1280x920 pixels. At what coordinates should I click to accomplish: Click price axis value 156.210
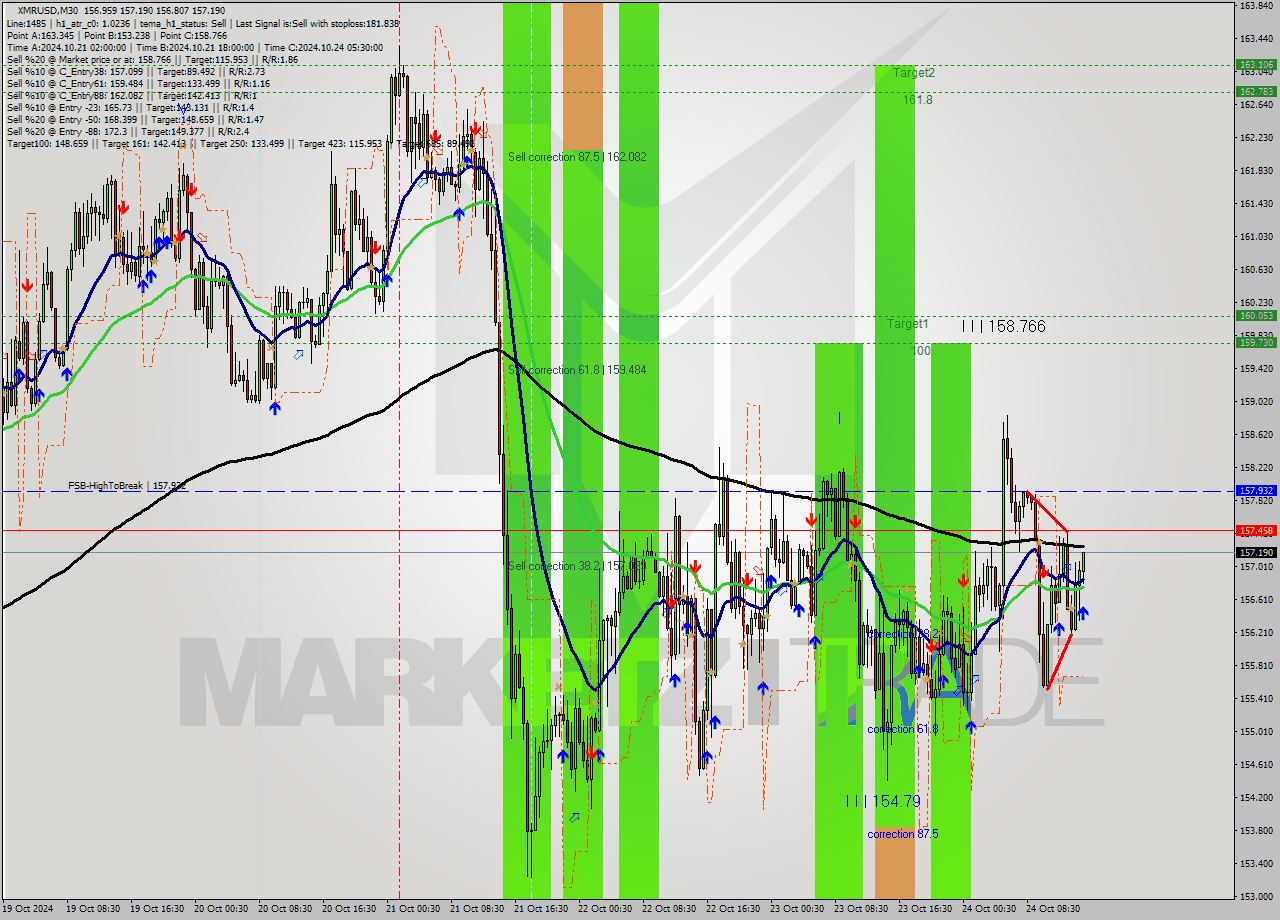click(1256, 632)
